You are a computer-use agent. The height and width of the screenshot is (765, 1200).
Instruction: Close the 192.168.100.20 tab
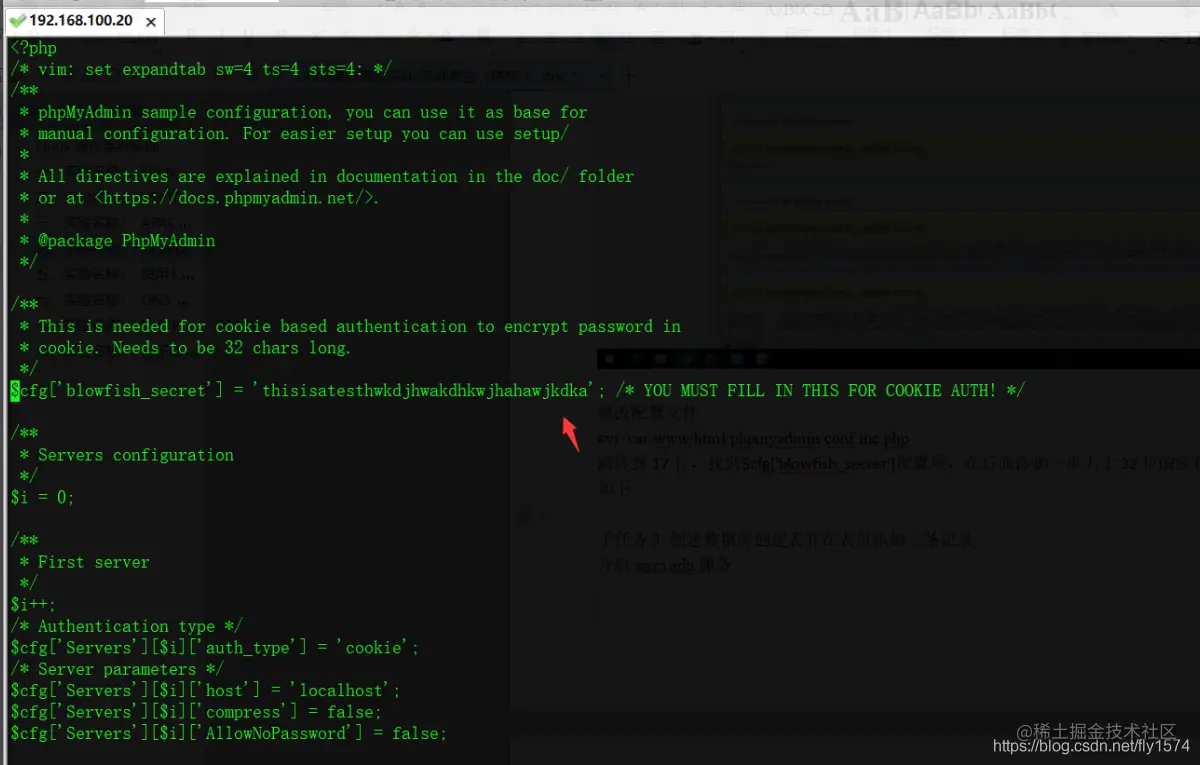150,21
